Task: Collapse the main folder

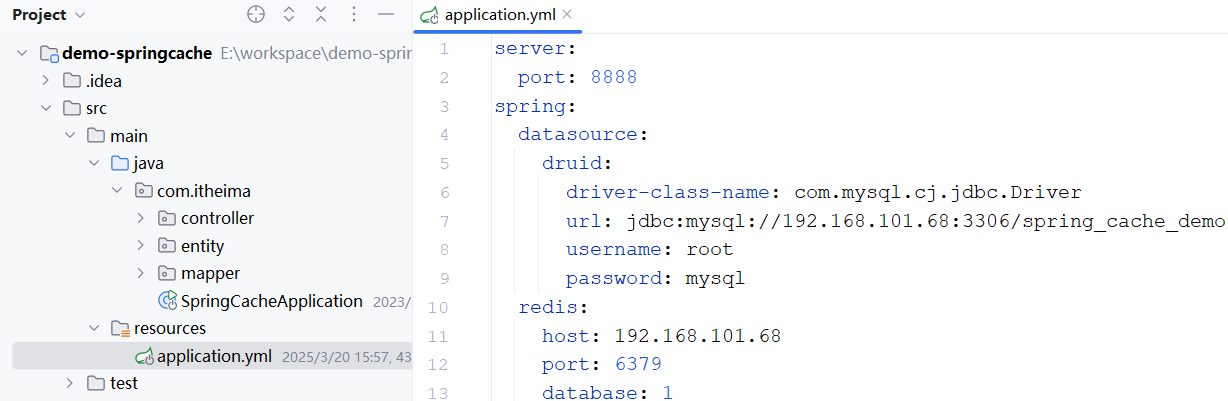Action: click(70, 136)
